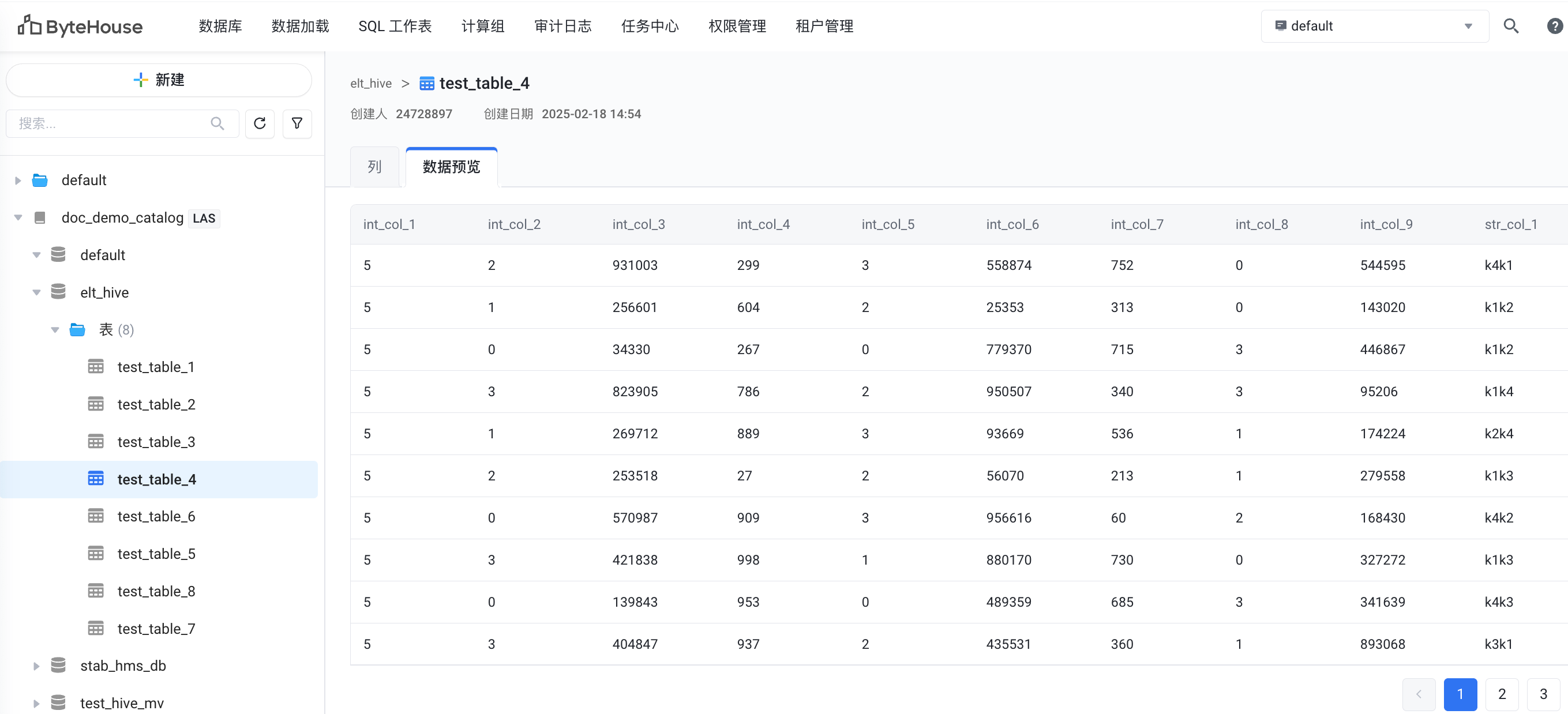Click the cell value 931003
Screen dimensions: 1568x714
click(635, 265)
